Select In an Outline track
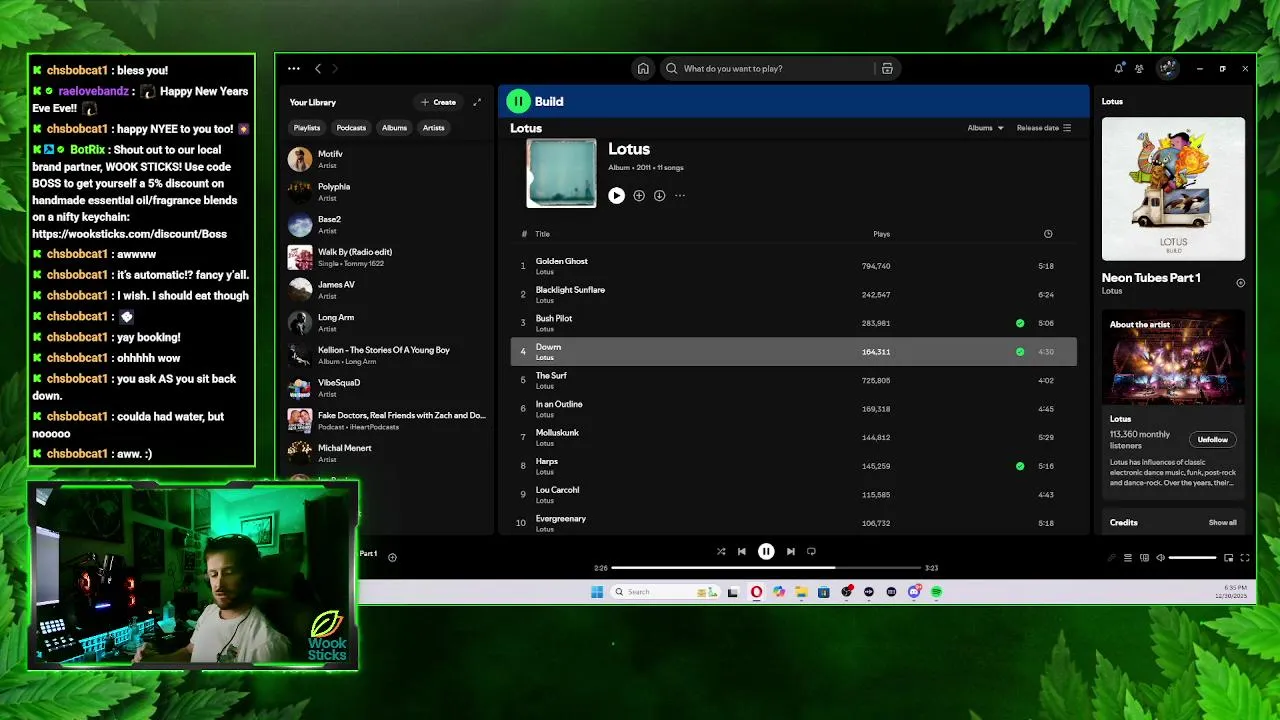The height and width of the screenshot is (720, 1280). 793,409
